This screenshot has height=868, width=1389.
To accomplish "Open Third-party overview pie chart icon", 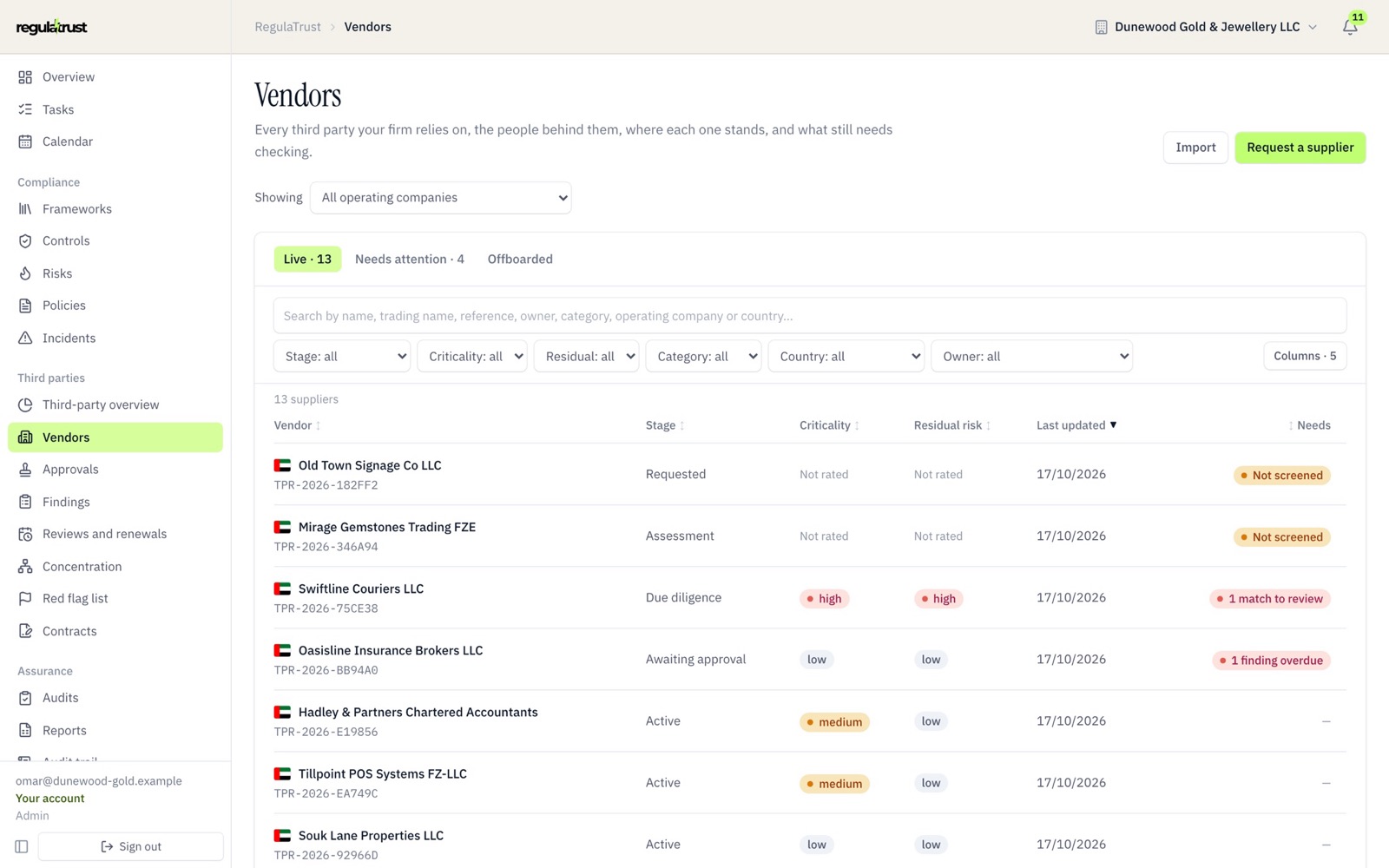I will coord(25,404).
